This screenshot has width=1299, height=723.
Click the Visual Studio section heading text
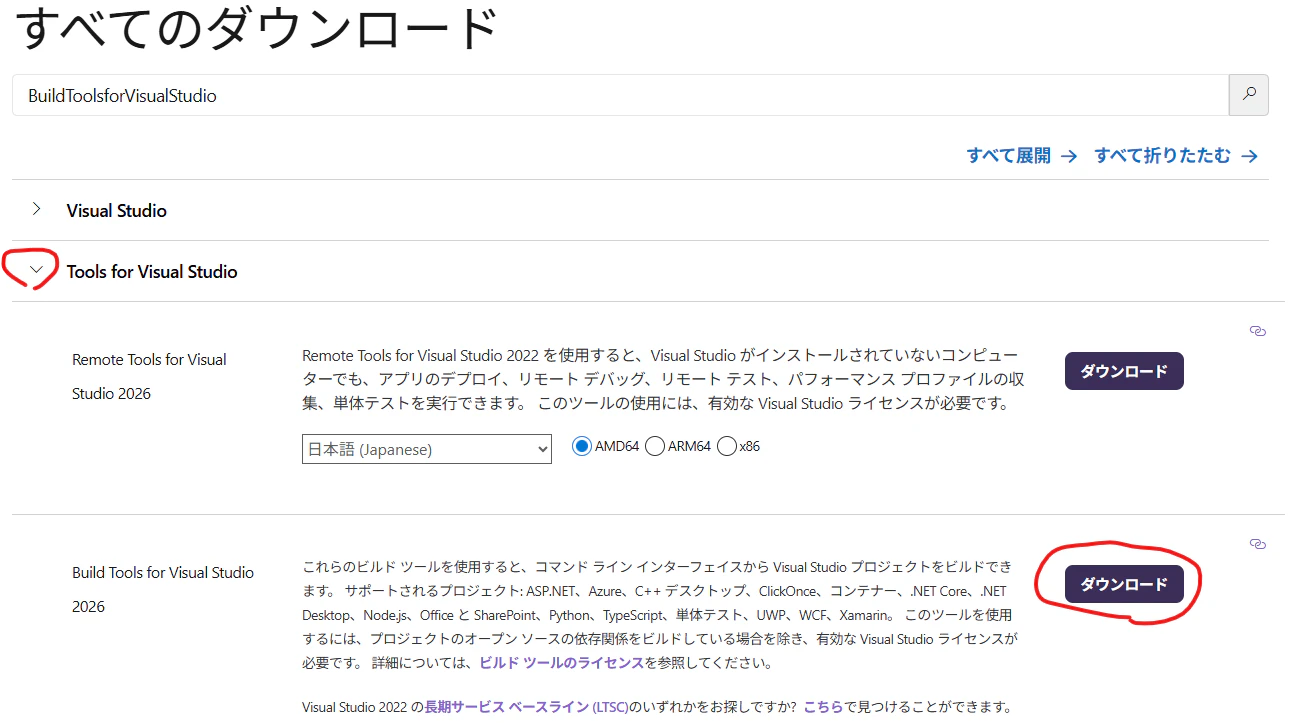coord(117,211)
